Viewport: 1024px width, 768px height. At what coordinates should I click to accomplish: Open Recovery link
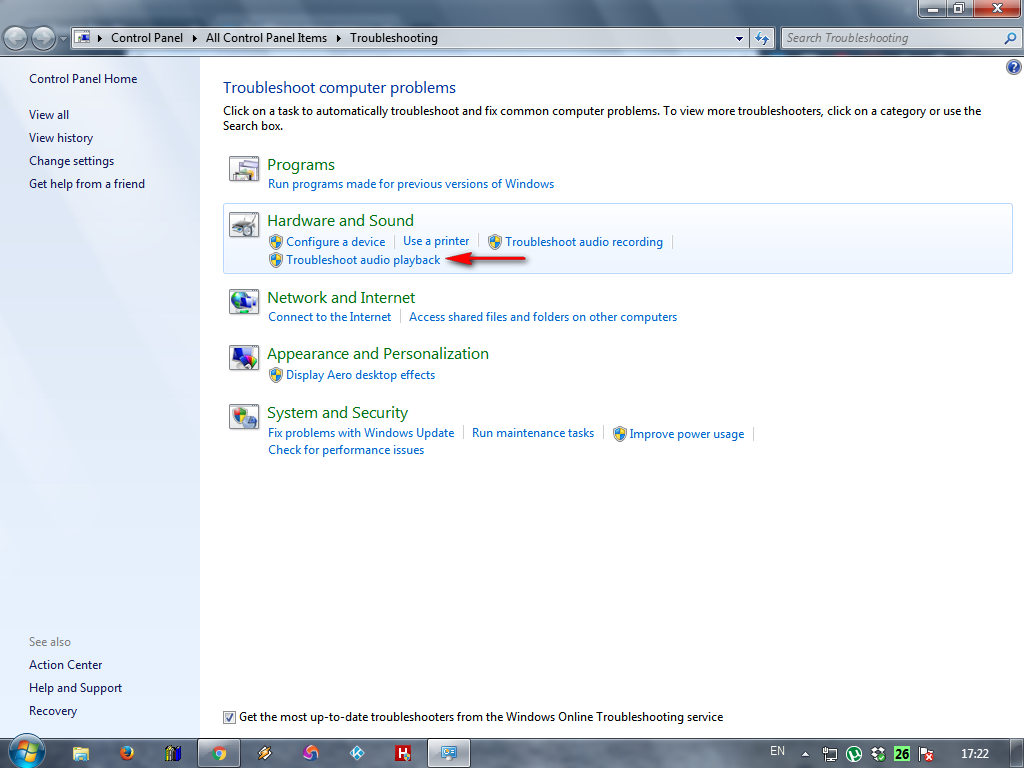pyautogui.click(x=53, y=711)
